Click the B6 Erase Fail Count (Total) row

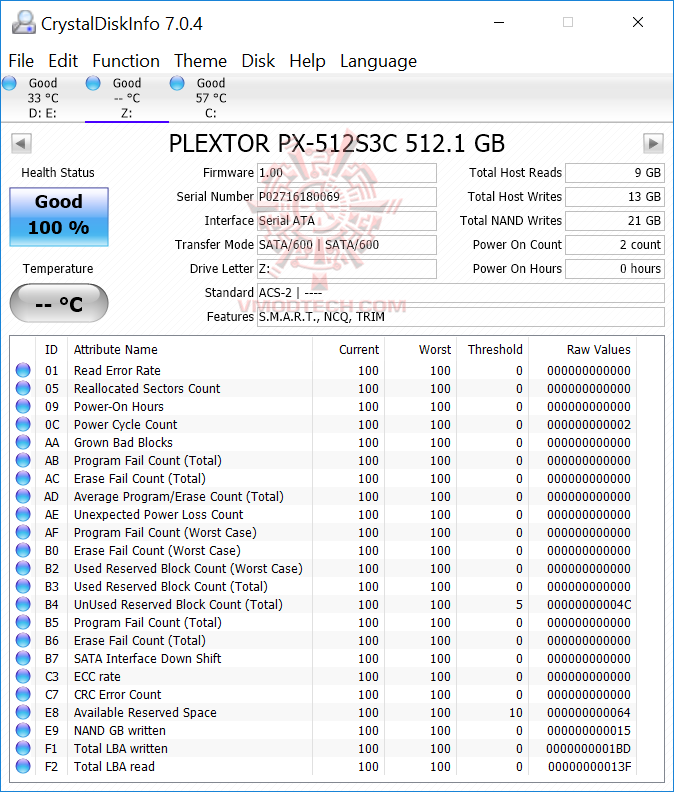coord(323,640)
